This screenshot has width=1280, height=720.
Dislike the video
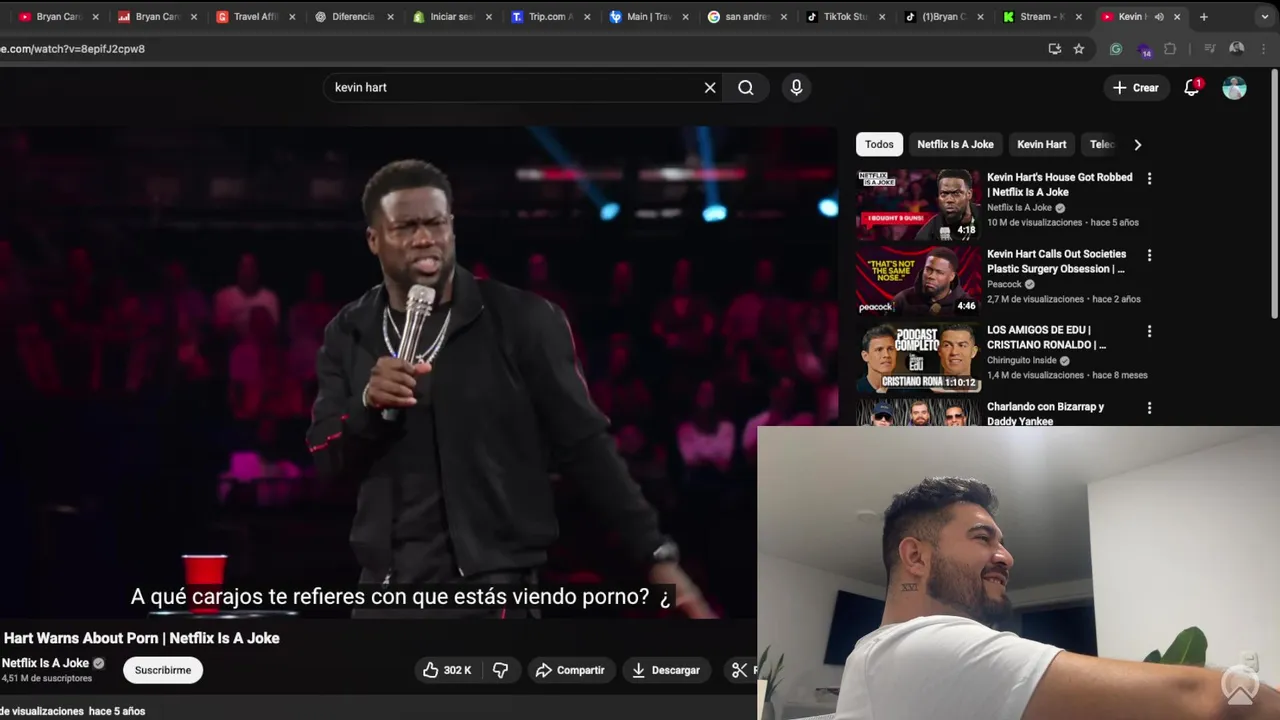coord(501,670)
